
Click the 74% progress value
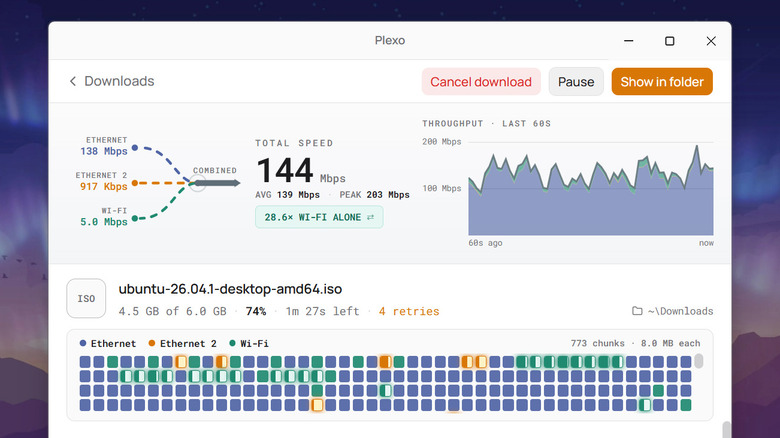(256, 311)
